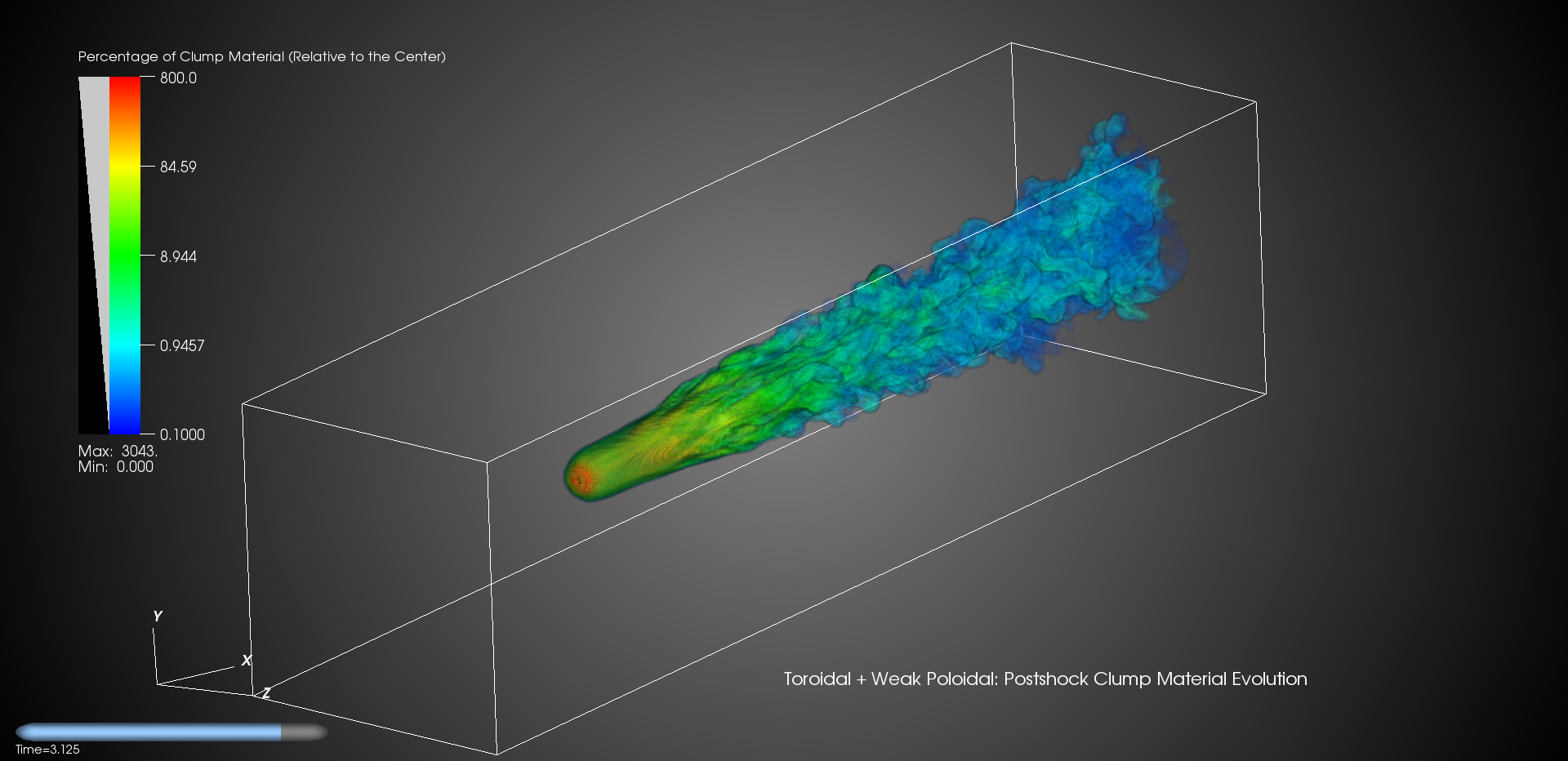This screenshot has width=1568, height=761.
Task: Click the 'Time=3.125' label
Action: (47, 750)
